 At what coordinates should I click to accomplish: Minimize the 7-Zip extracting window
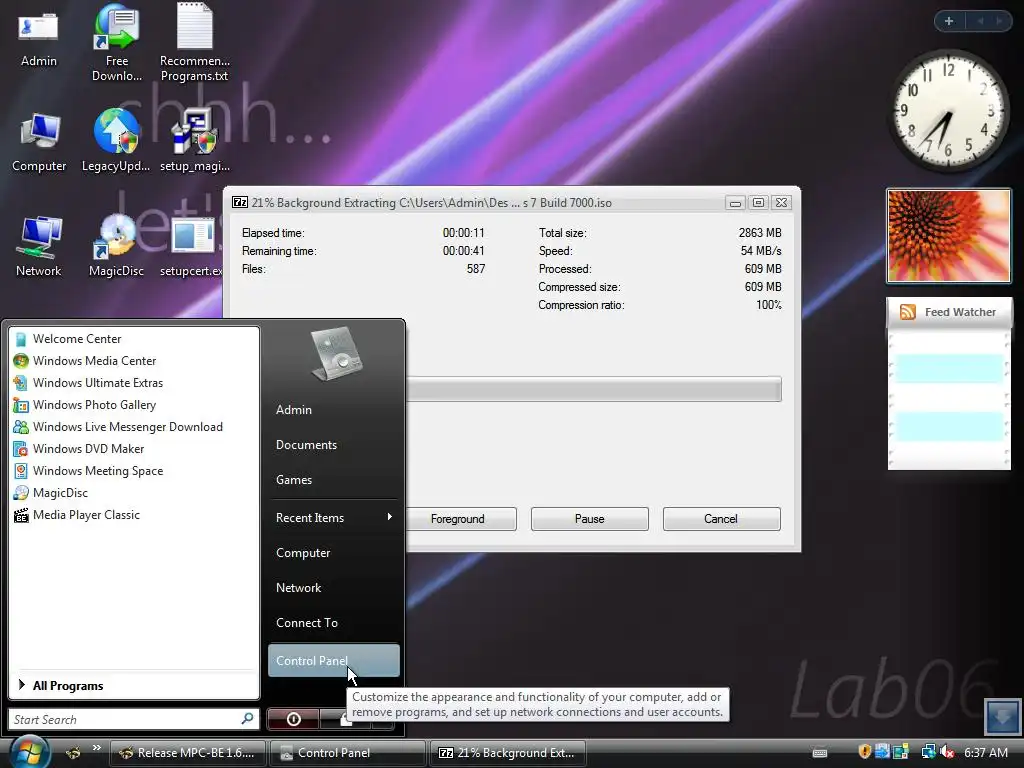click(x=735, y=203)
